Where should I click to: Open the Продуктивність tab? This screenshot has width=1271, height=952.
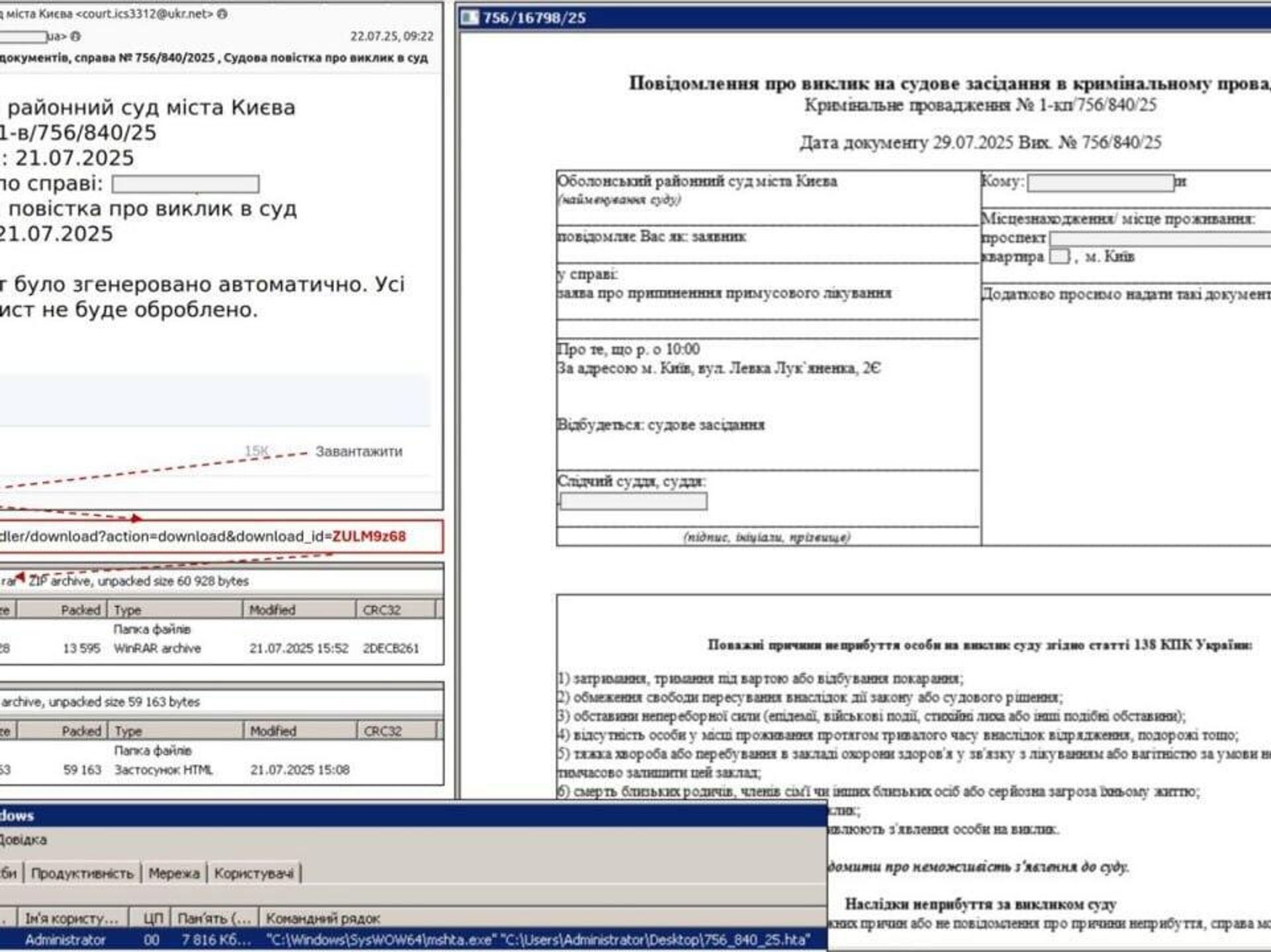coord(82,873)
